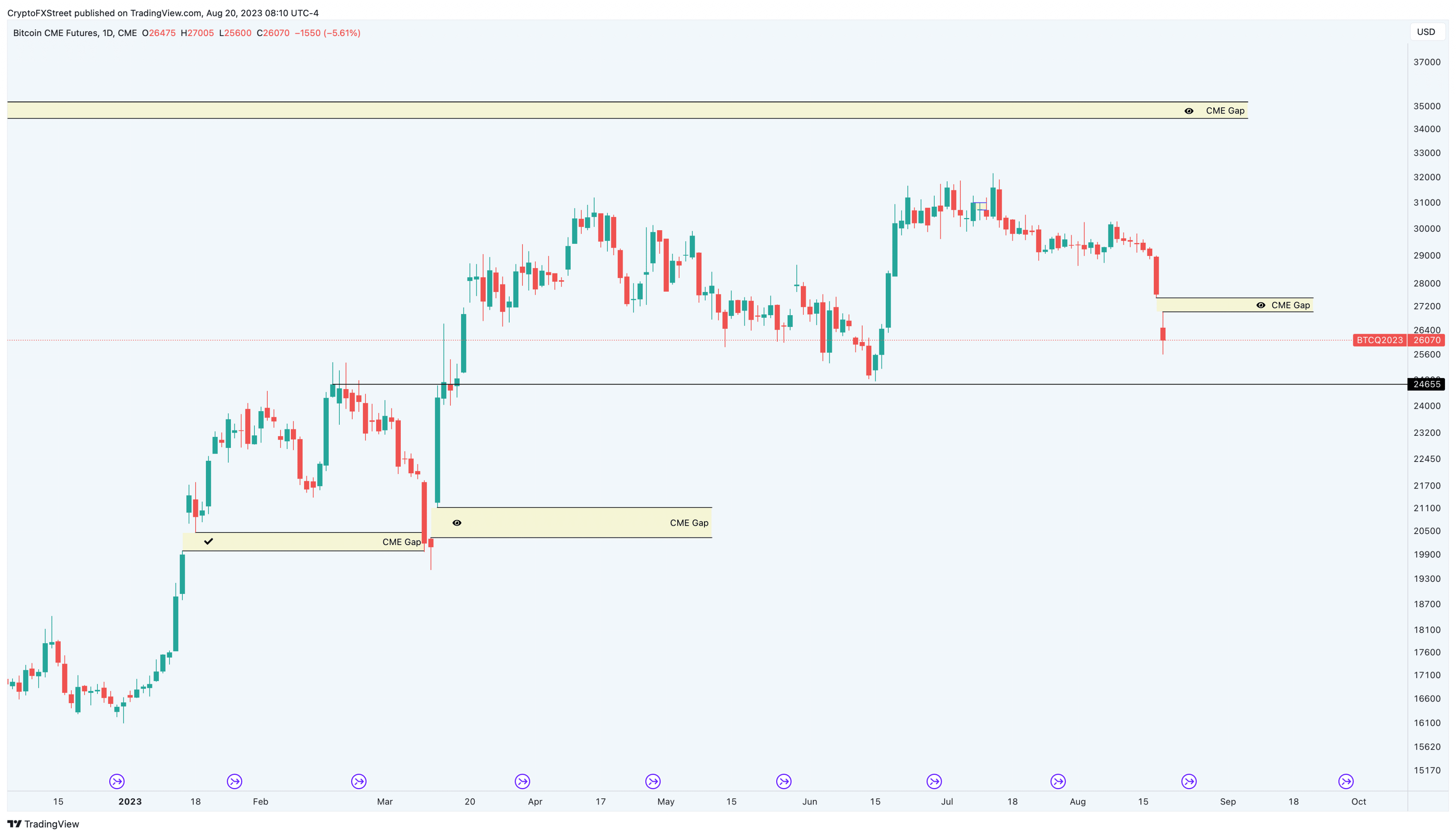Screen dimensions: 1456x837
Task: Click the open value O26475
Action: [158, 33]
